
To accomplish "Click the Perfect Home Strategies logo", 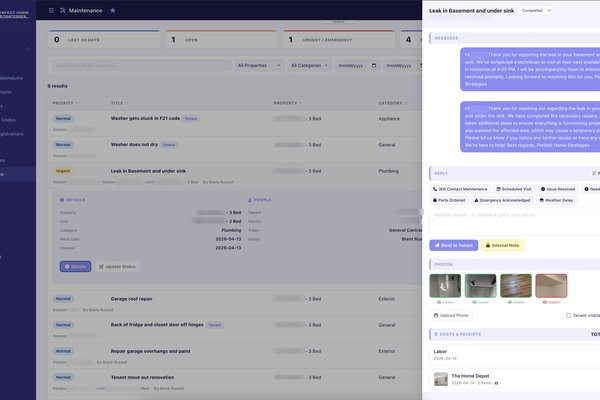I will click(14, 14).
